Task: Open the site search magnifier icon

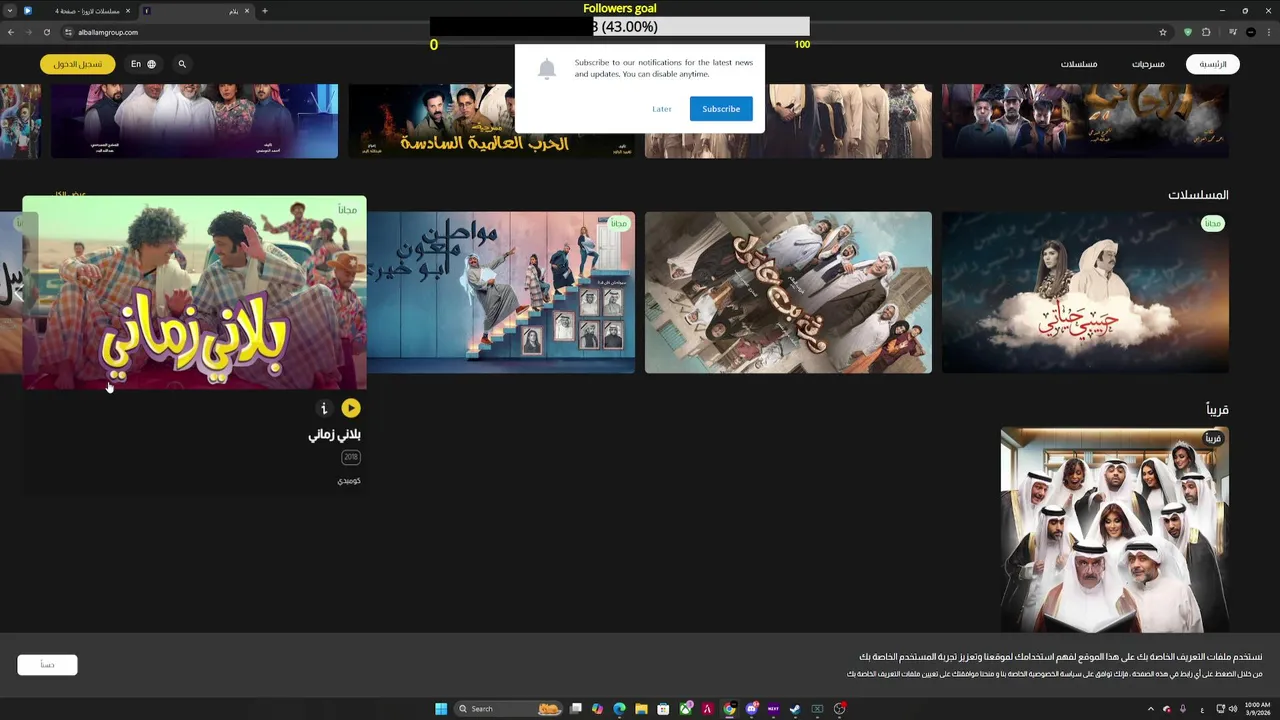Action: (x=182, y=64)
